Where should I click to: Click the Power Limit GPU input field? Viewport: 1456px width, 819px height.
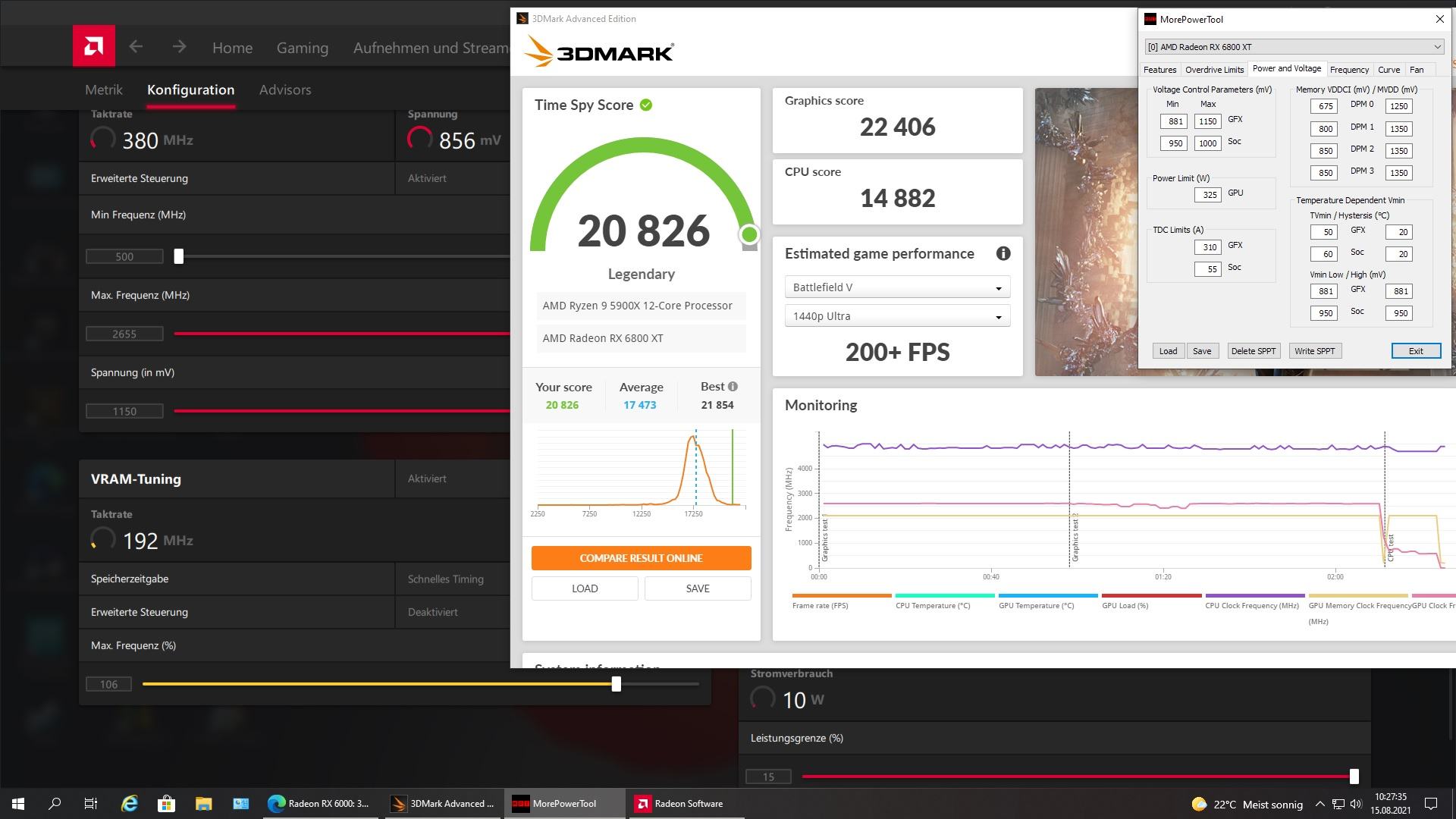(1207, 195)
